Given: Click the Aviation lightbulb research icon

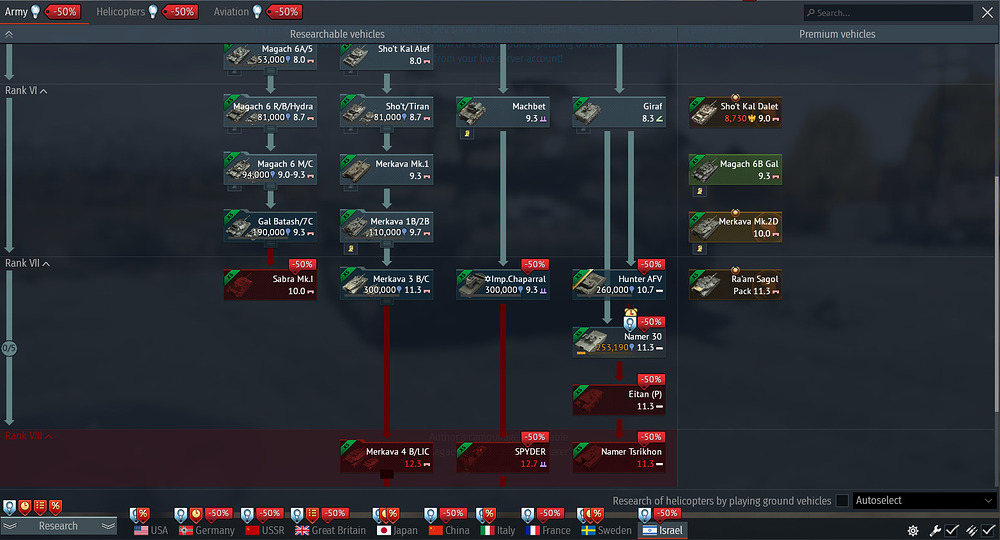Looking at the screenshot, I should coord(257,11).
